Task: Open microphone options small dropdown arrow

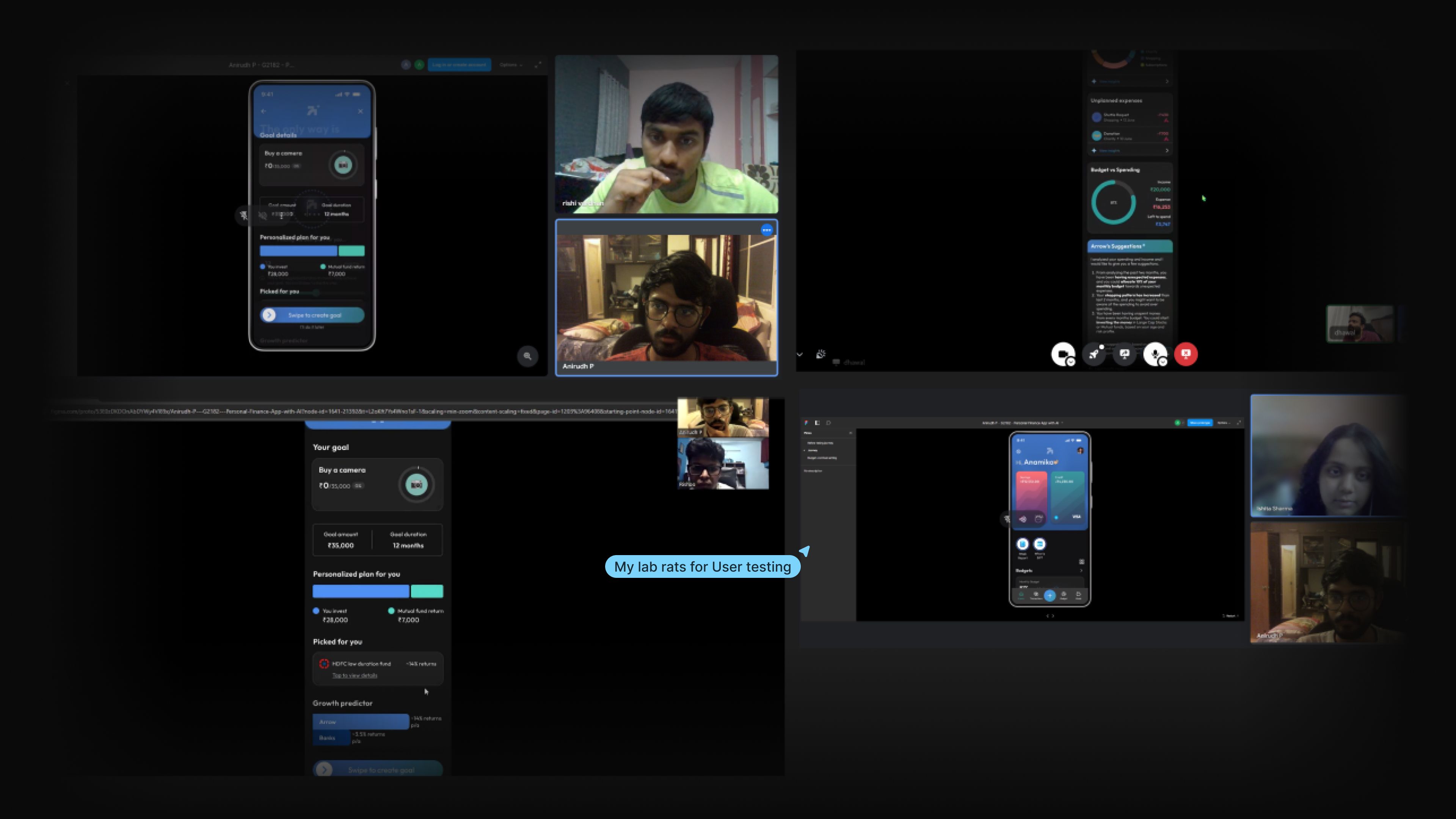Action: click(1163, 362)
